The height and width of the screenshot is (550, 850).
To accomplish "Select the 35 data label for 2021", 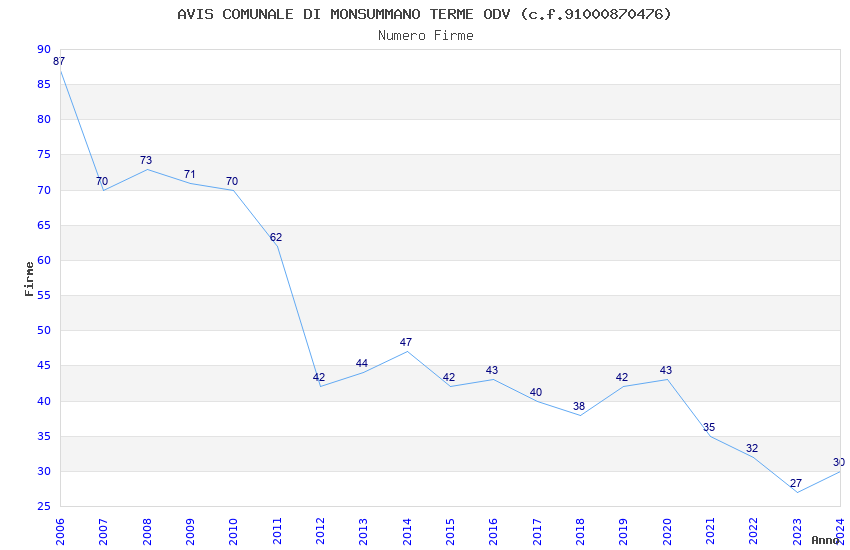I will pyautogui.click(x=709, y=428).
